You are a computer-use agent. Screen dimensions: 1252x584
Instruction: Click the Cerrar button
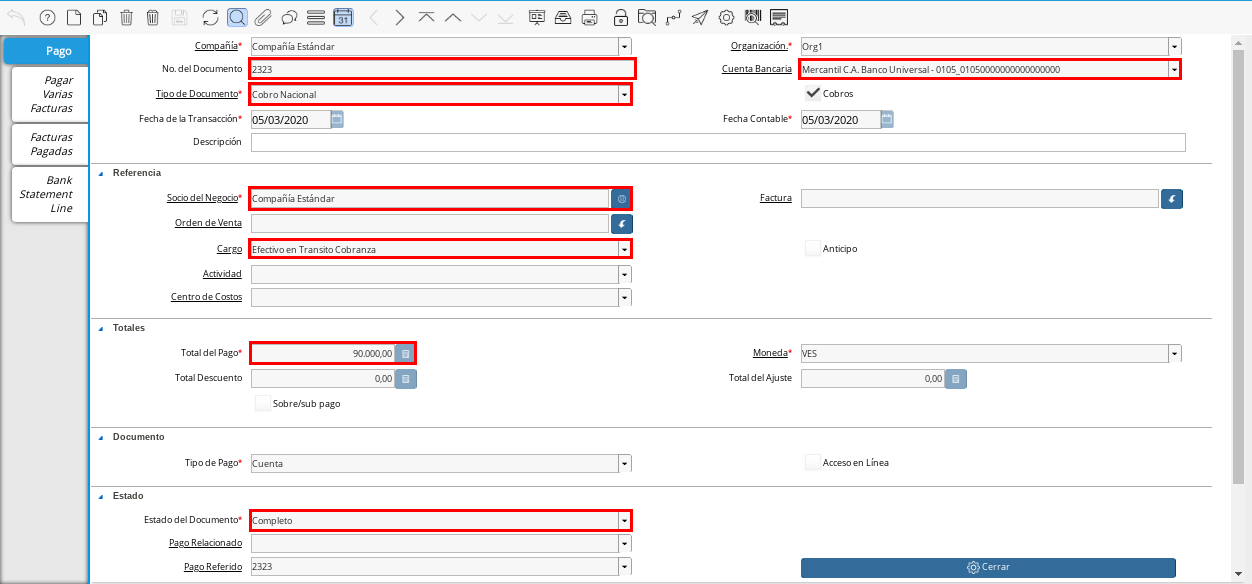[x=988, y=567]
